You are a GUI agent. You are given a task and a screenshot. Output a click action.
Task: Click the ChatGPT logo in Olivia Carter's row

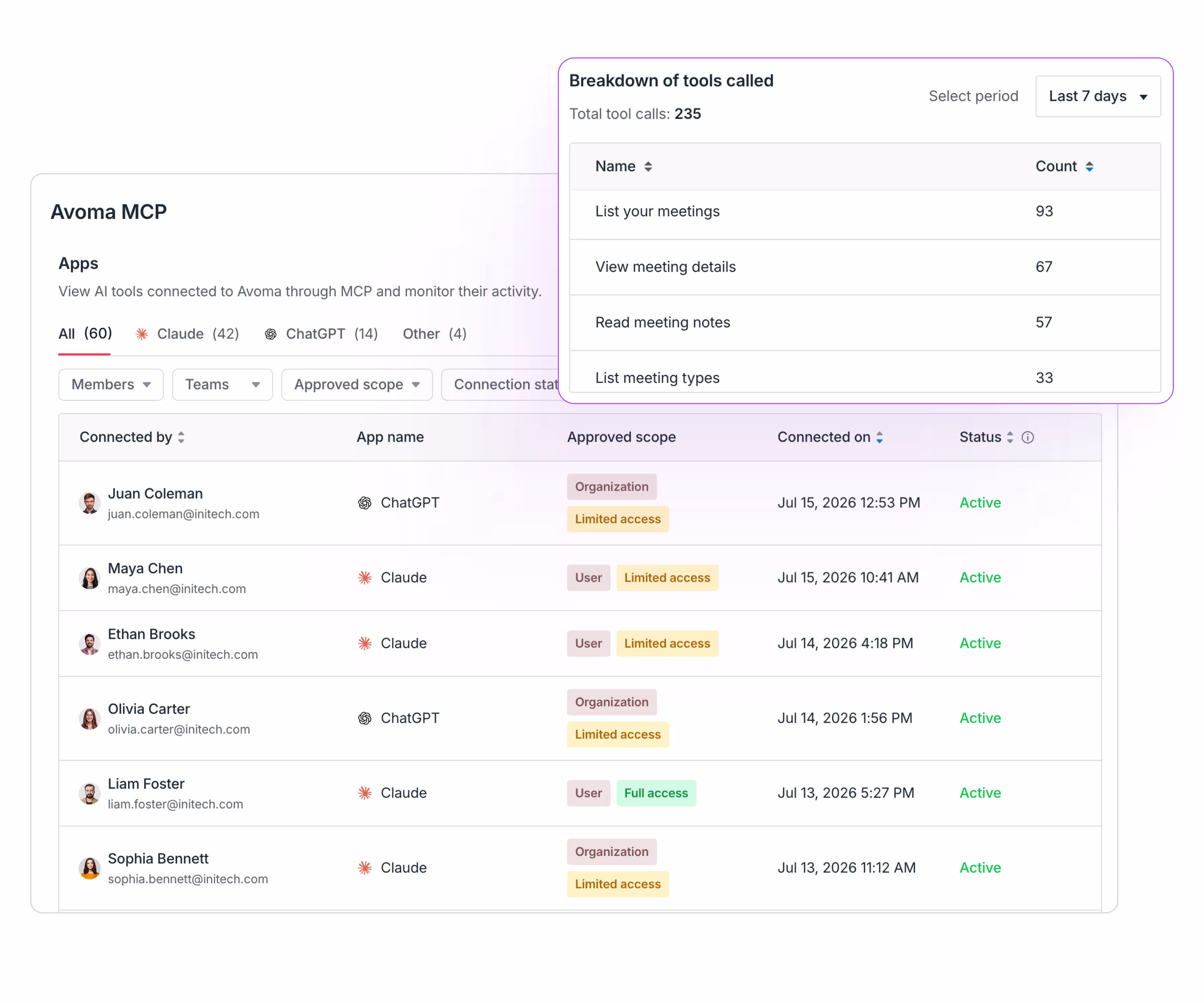tap(365, 718)
